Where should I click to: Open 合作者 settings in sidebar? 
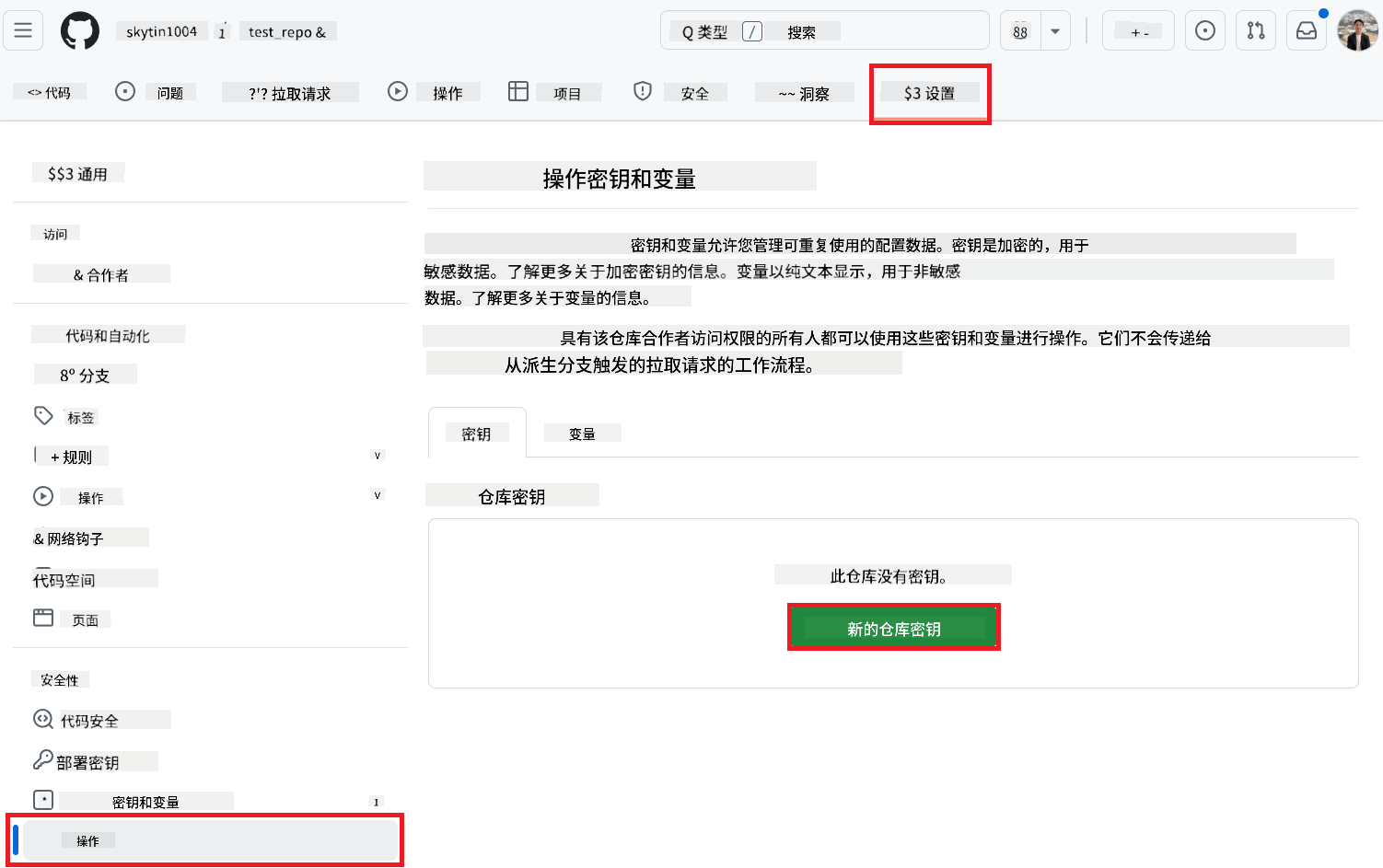pos(101,274)
